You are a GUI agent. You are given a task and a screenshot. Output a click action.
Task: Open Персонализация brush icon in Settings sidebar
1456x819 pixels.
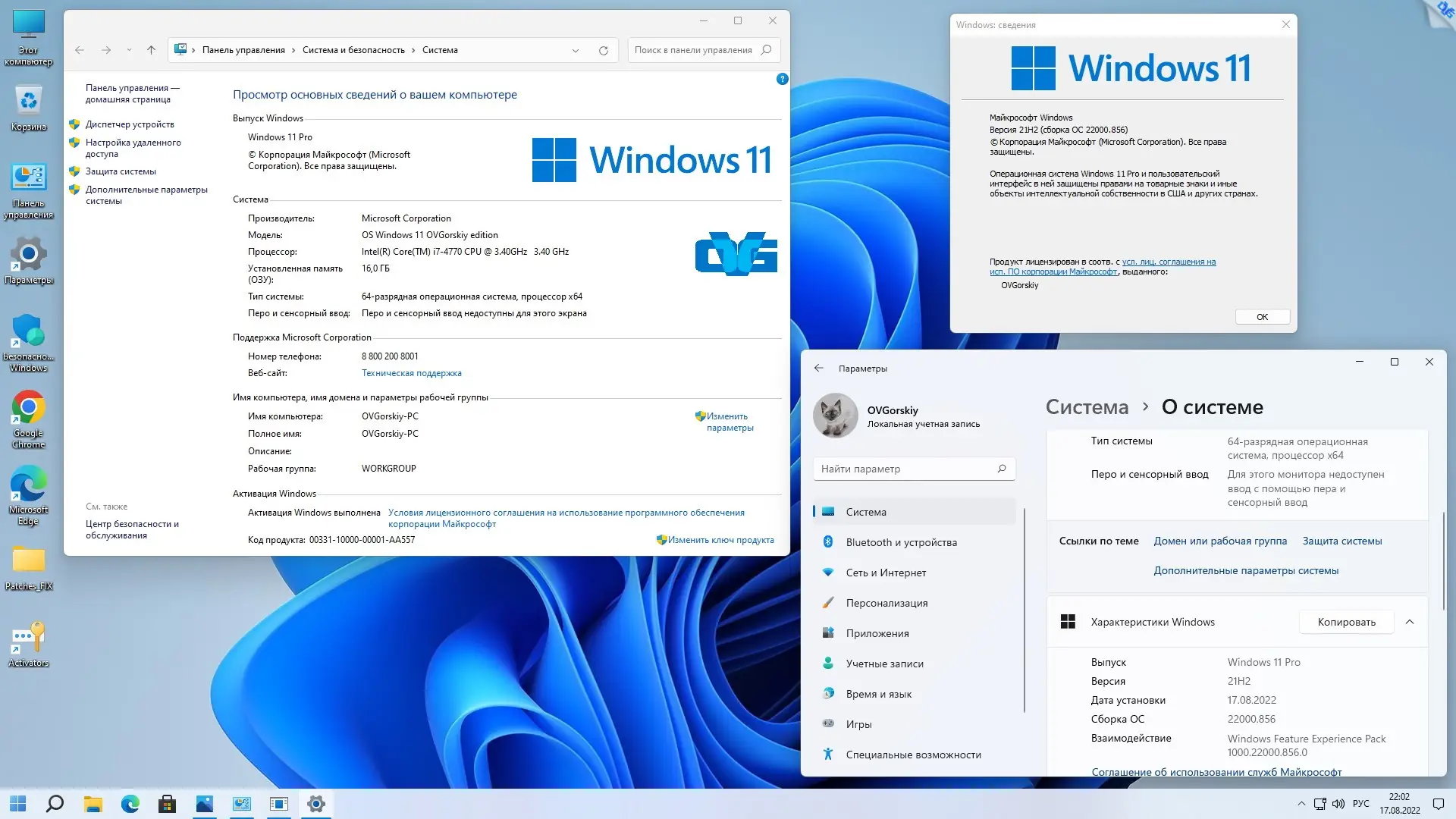point(827,603)
